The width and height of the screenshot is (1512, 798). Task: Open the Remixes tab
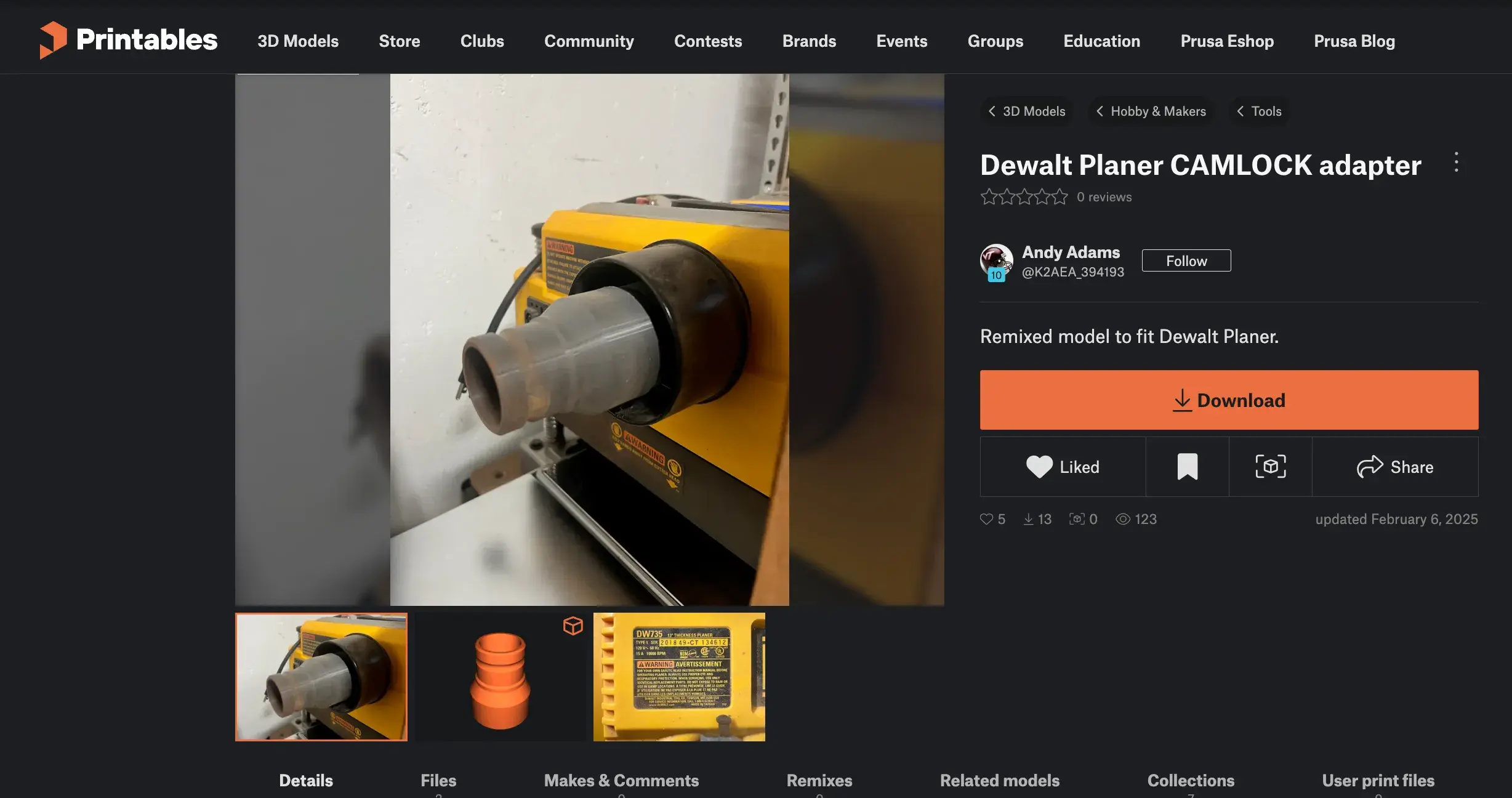point(819,781)
